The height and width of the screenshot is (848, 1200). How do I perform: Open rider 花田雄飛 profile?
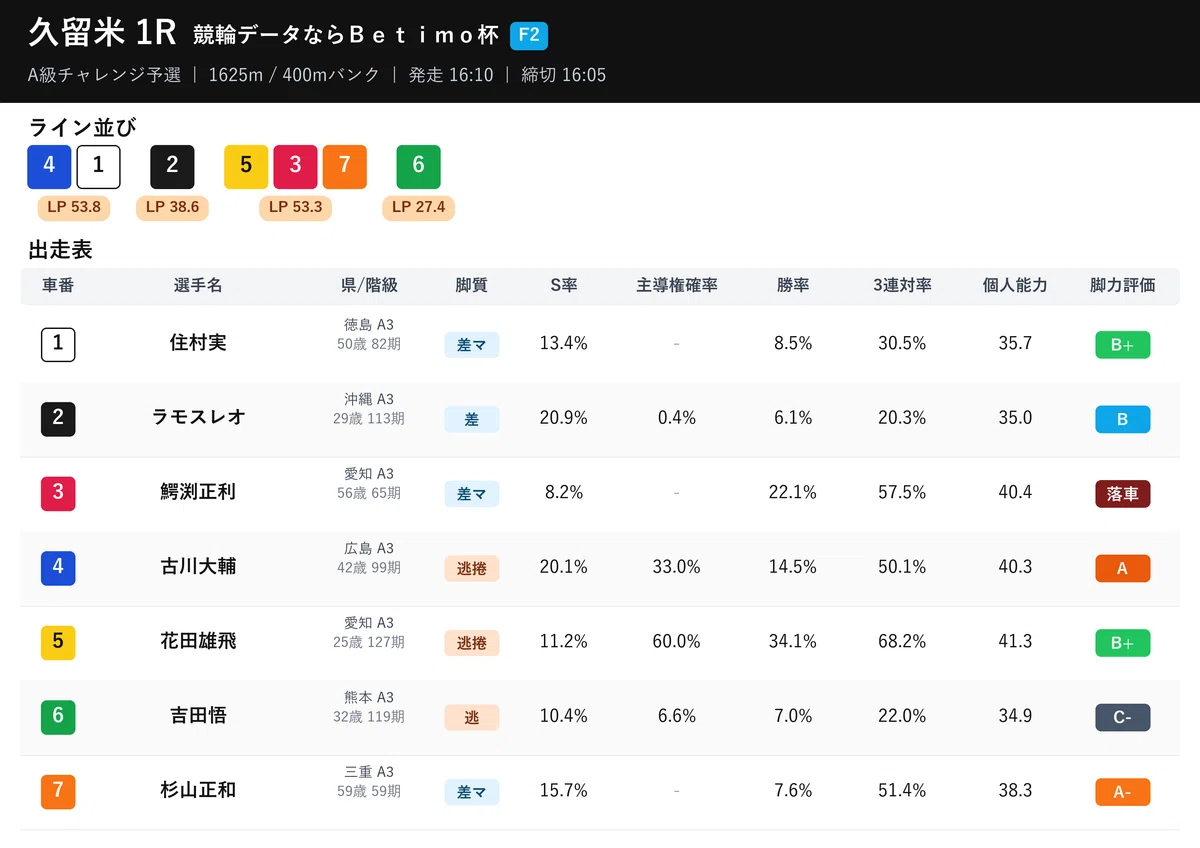pos(198,641)
